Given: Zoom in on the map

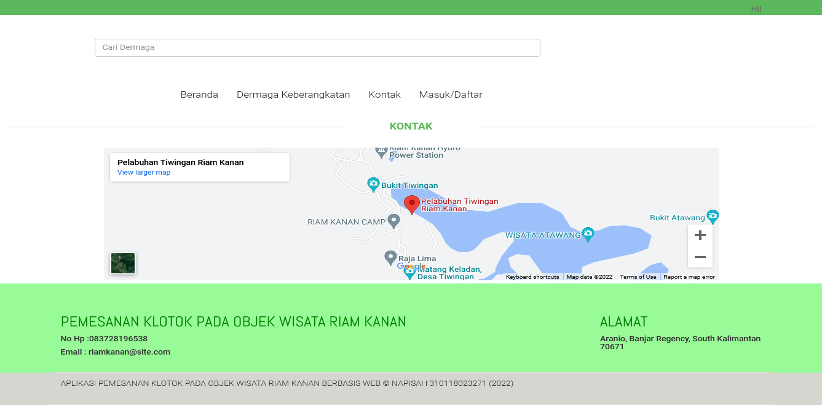Looking at the screenshot, I should [x=700, y=235].
